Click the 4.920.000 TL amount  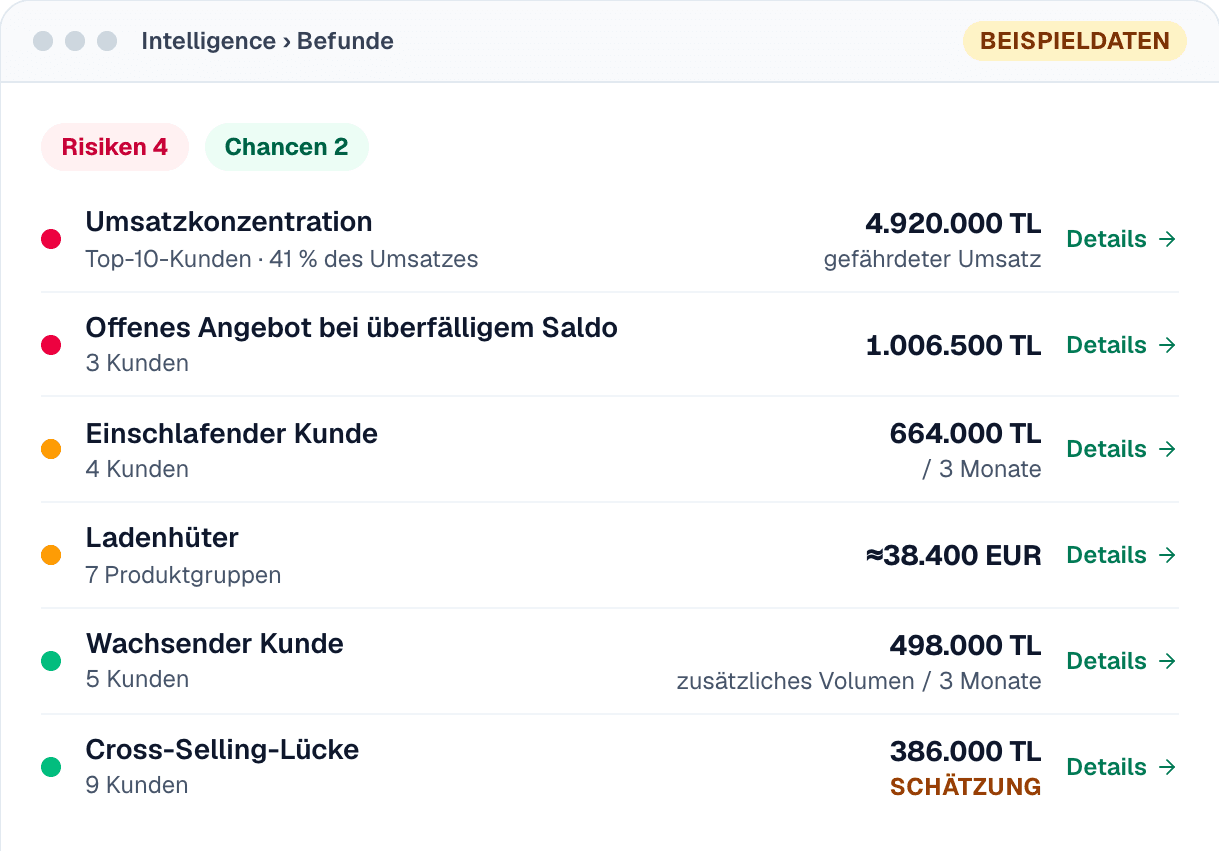coord(953,223)
